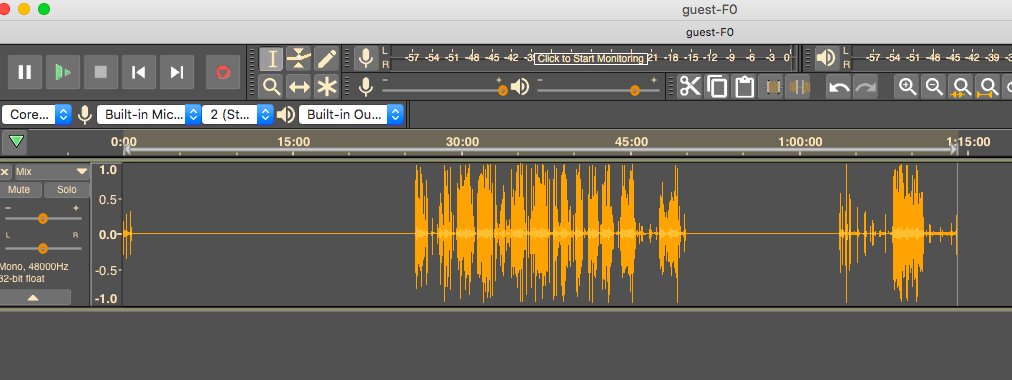
Task: Close the Mix track with its X
Action: click(5, 172)
